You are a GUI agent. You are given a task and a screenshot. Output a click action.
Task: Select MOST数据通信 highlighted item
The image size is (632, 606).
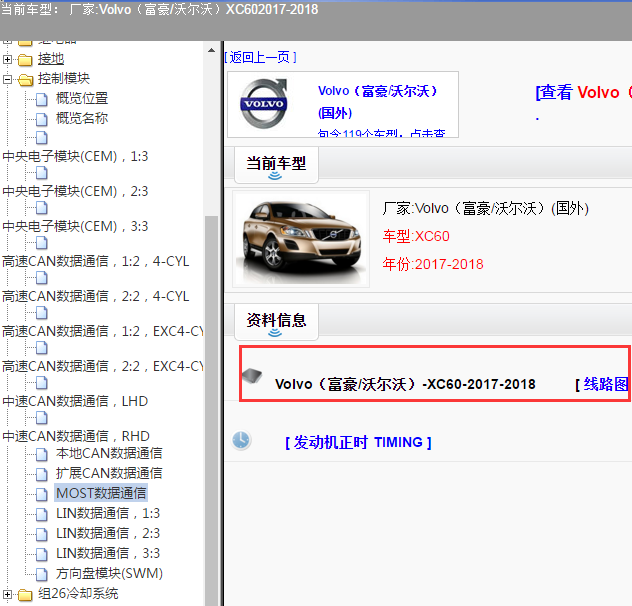(x=101, y=493)
